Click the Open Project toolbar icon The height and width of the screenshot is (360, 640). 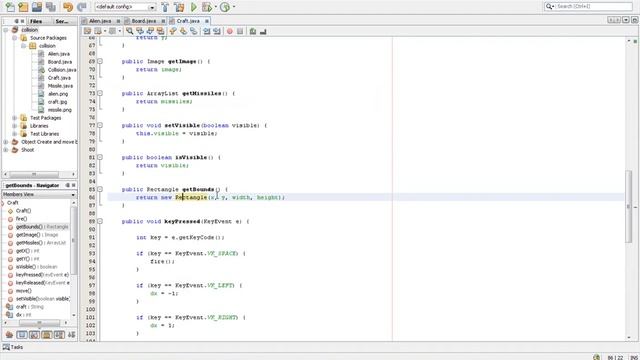click(x=37, y=7)
